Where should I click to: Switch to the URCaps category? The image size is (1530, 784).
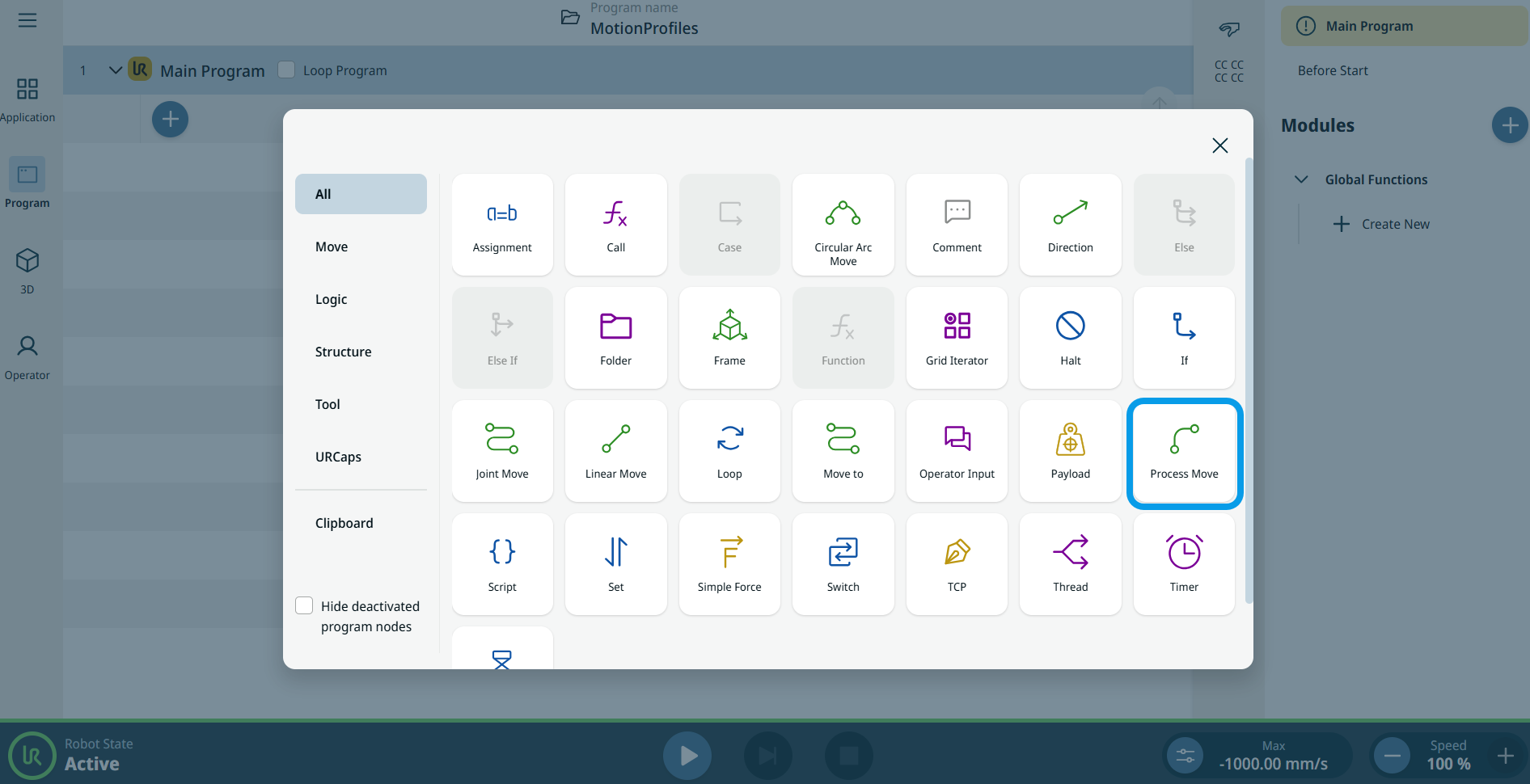point(338,457)
